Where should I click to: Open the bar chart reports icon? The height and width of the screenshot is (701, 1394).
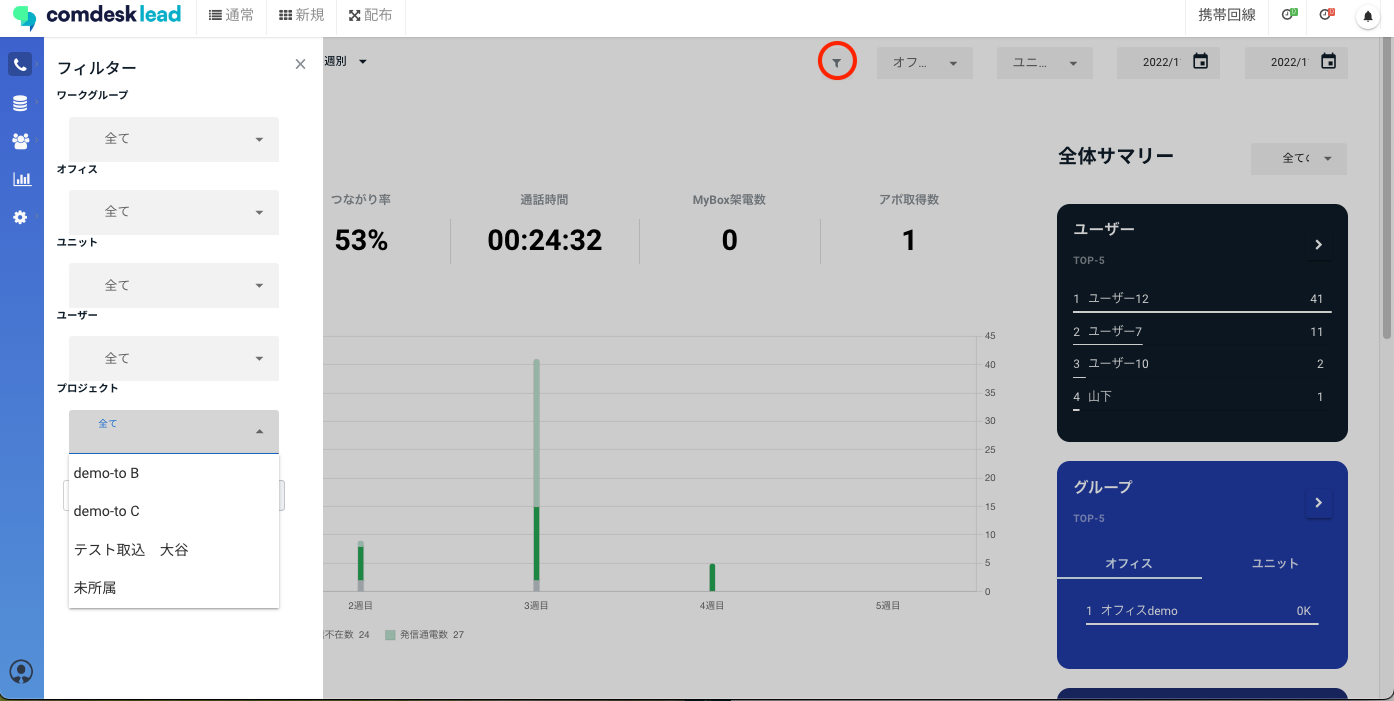coord(20,179)
